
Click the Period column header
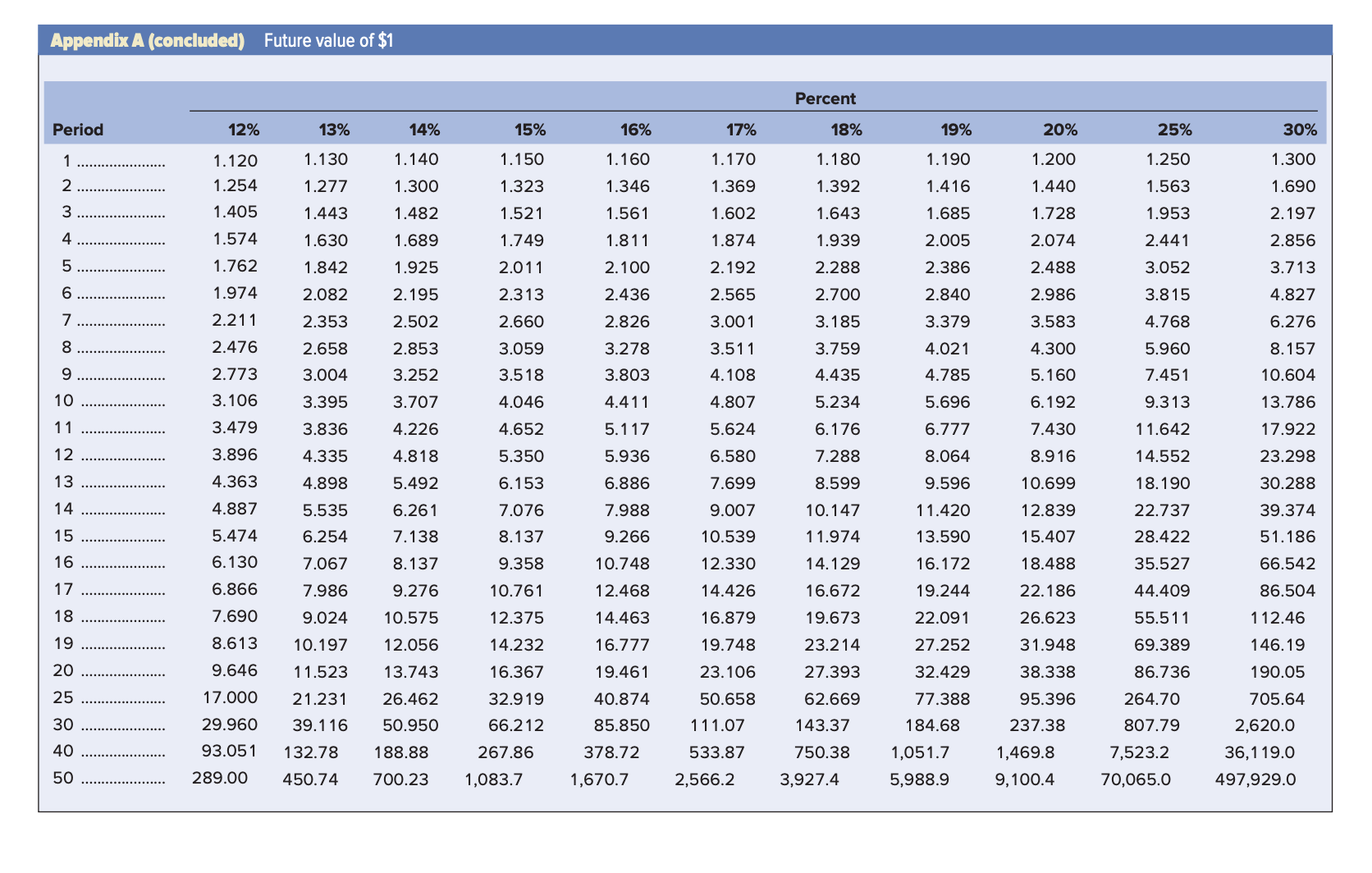77,129
